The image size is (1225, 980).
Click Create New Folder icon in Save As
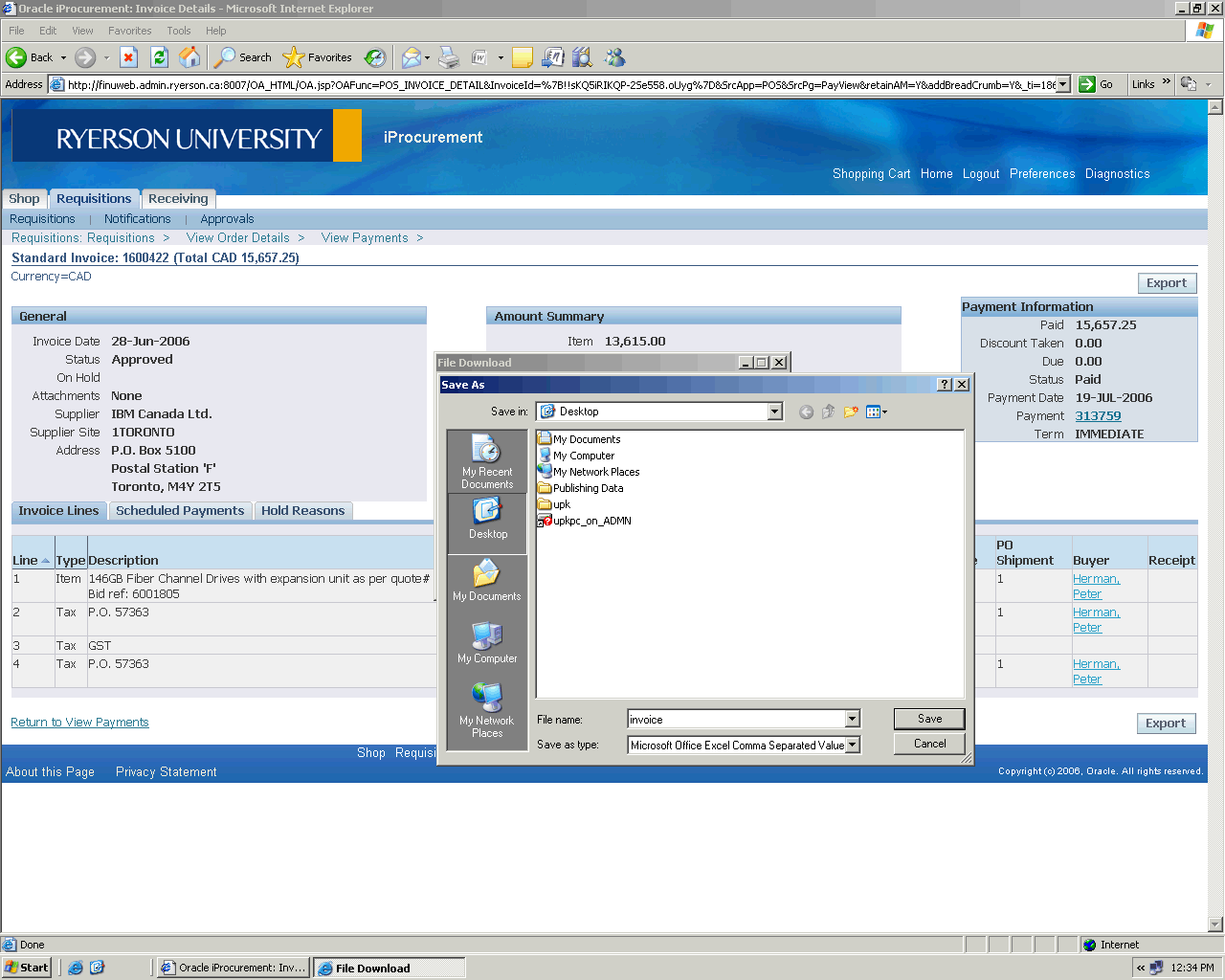point(850,412)
